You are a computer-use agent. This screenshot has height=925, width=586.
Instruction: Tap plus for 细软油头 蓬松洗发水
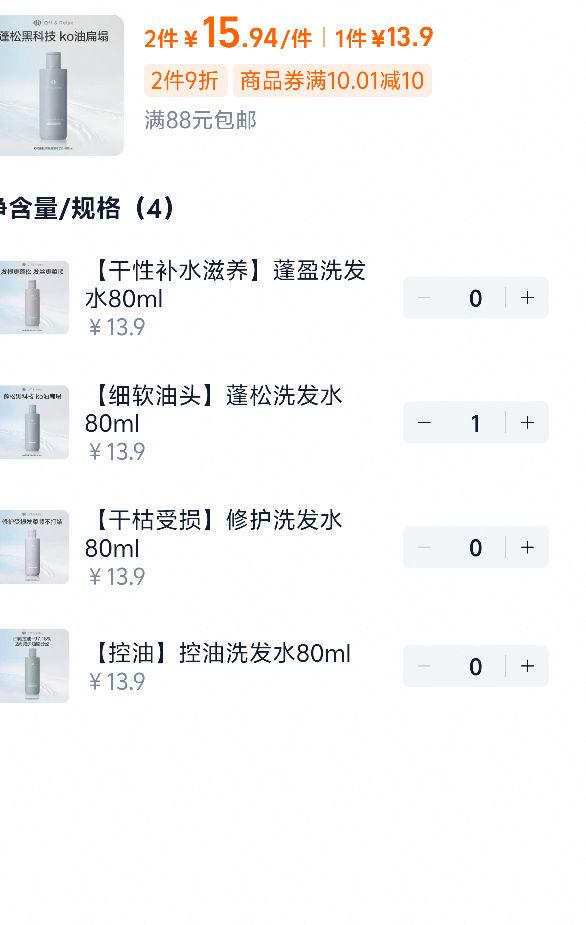click(x=528, y=422)
